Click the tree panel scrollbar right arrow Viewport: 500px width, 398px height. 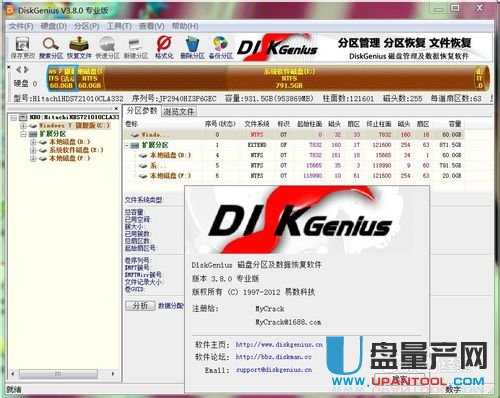click(113, 374)
